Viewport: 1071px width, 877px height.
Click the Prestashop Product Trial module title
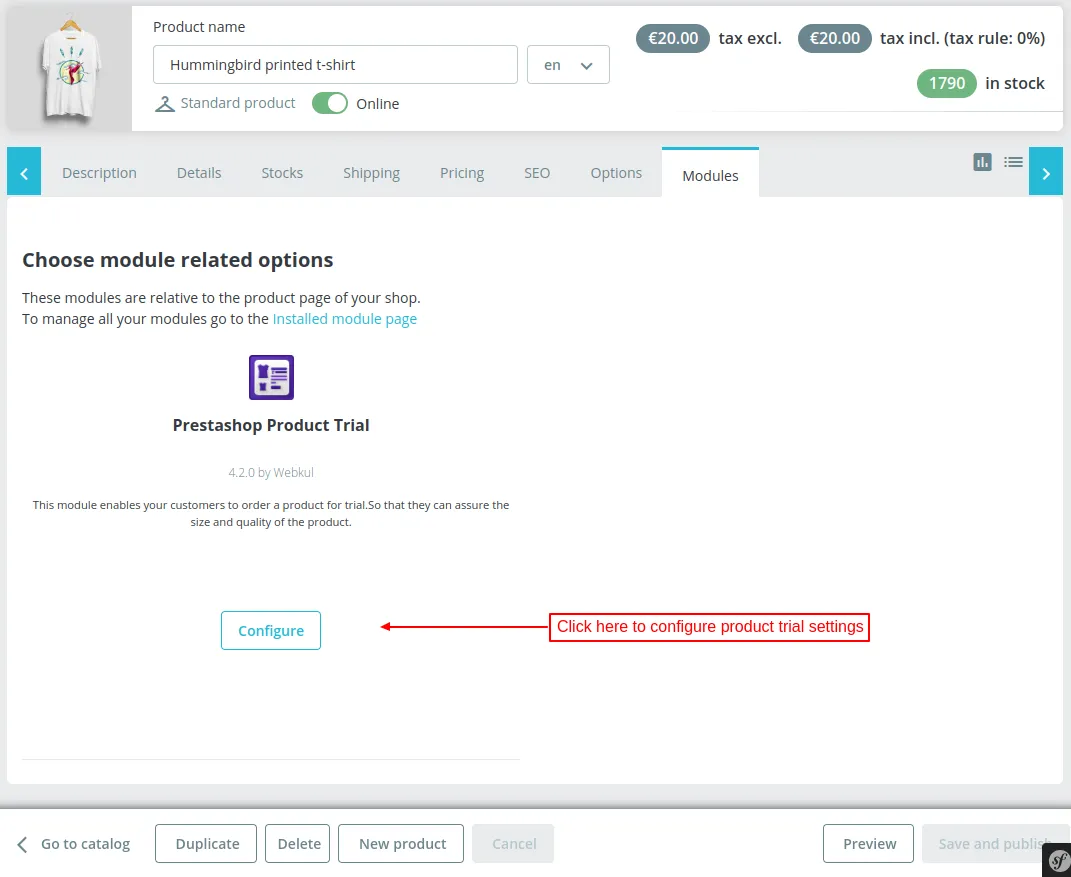click(271, 426)
